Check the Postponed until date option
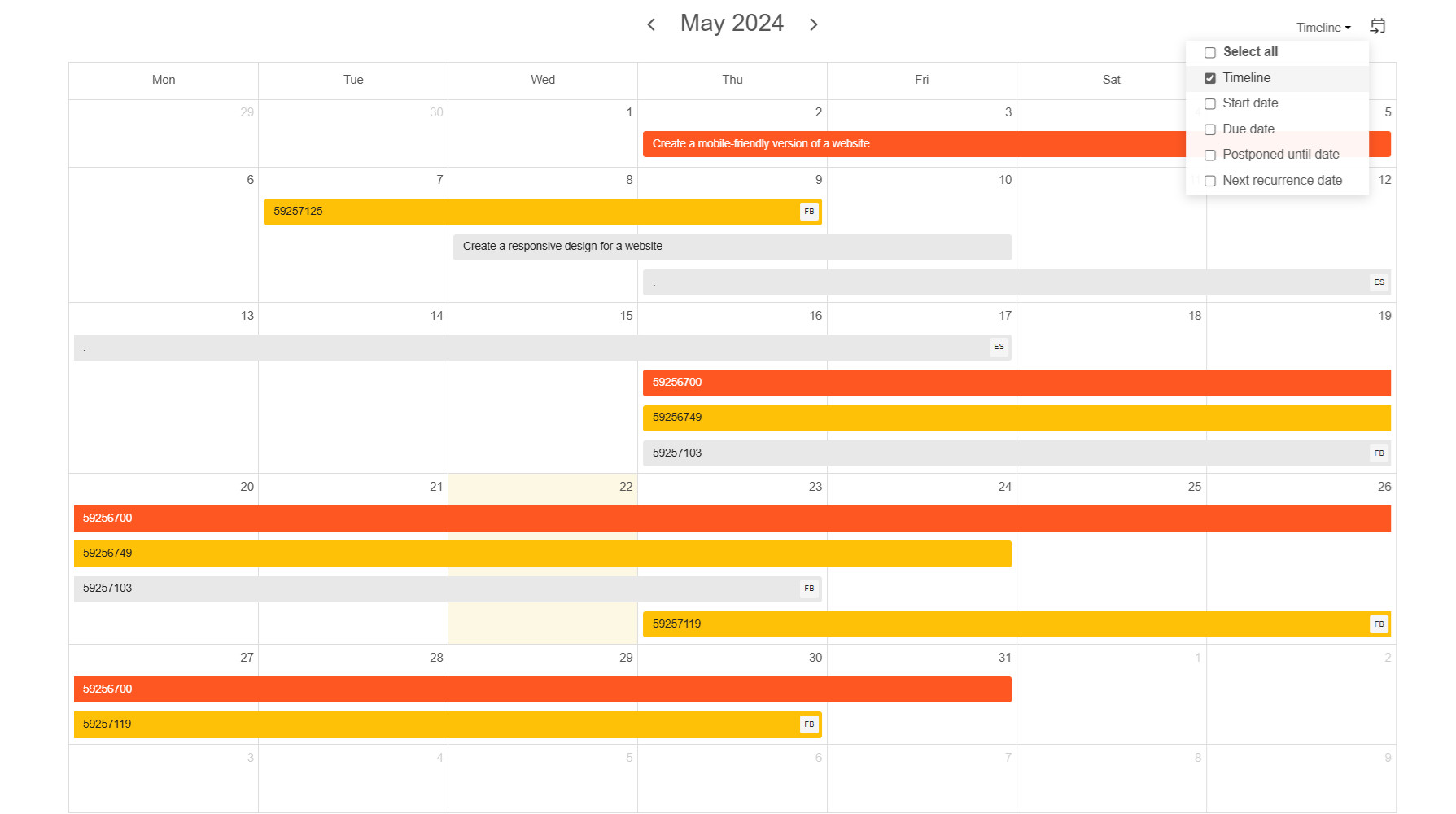Screen dimensions: 1456x814 click(1210, 155)
